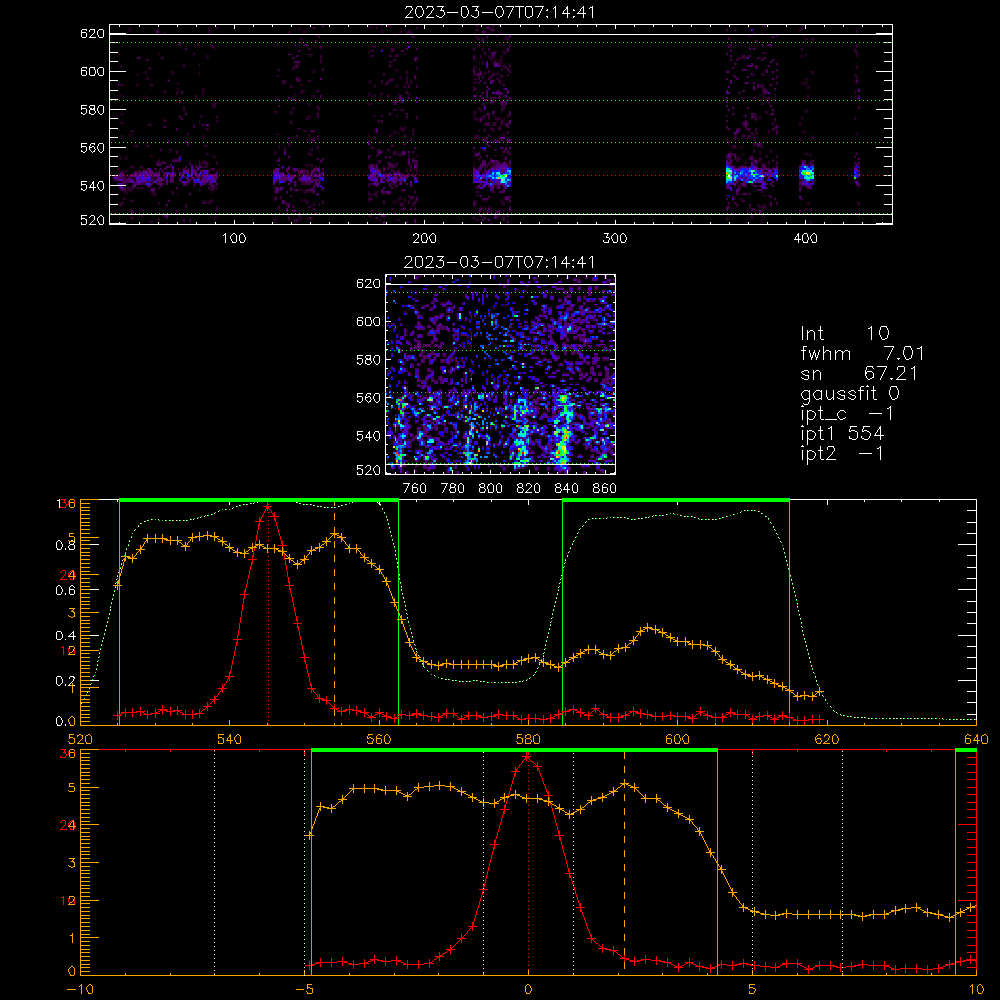Click the middle image title 2023-03-07T07:14:41
This screenshot has width=1000, height=1000.
(x=500, y=262)
